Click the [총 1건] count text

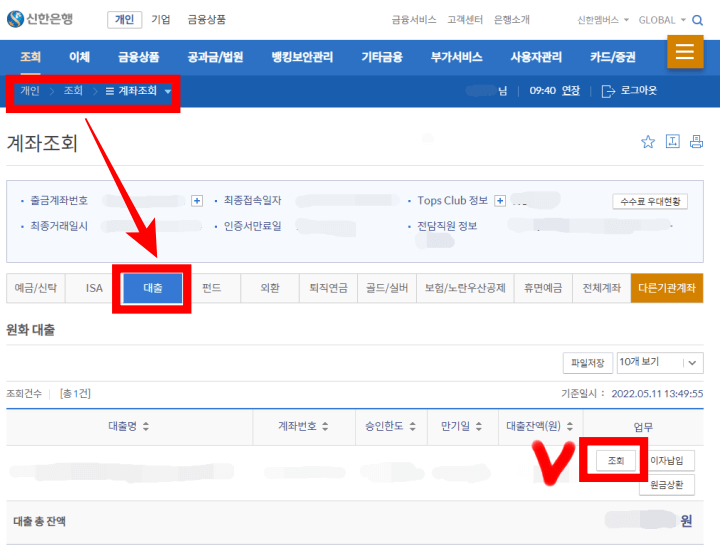tap(75, 394)
